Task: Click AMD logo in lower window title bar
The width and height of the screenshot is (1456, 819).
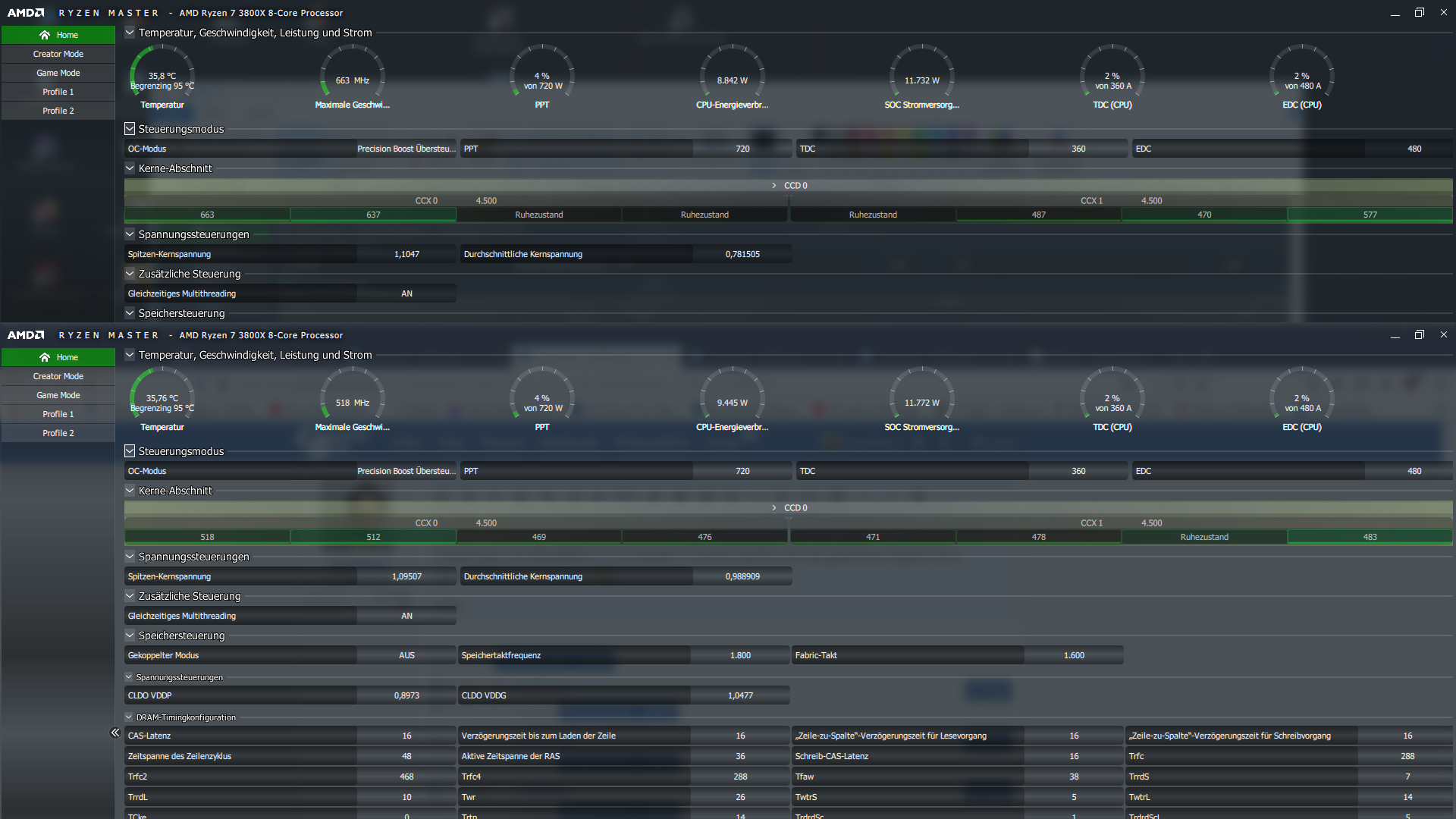Action: tap(26, 335)
